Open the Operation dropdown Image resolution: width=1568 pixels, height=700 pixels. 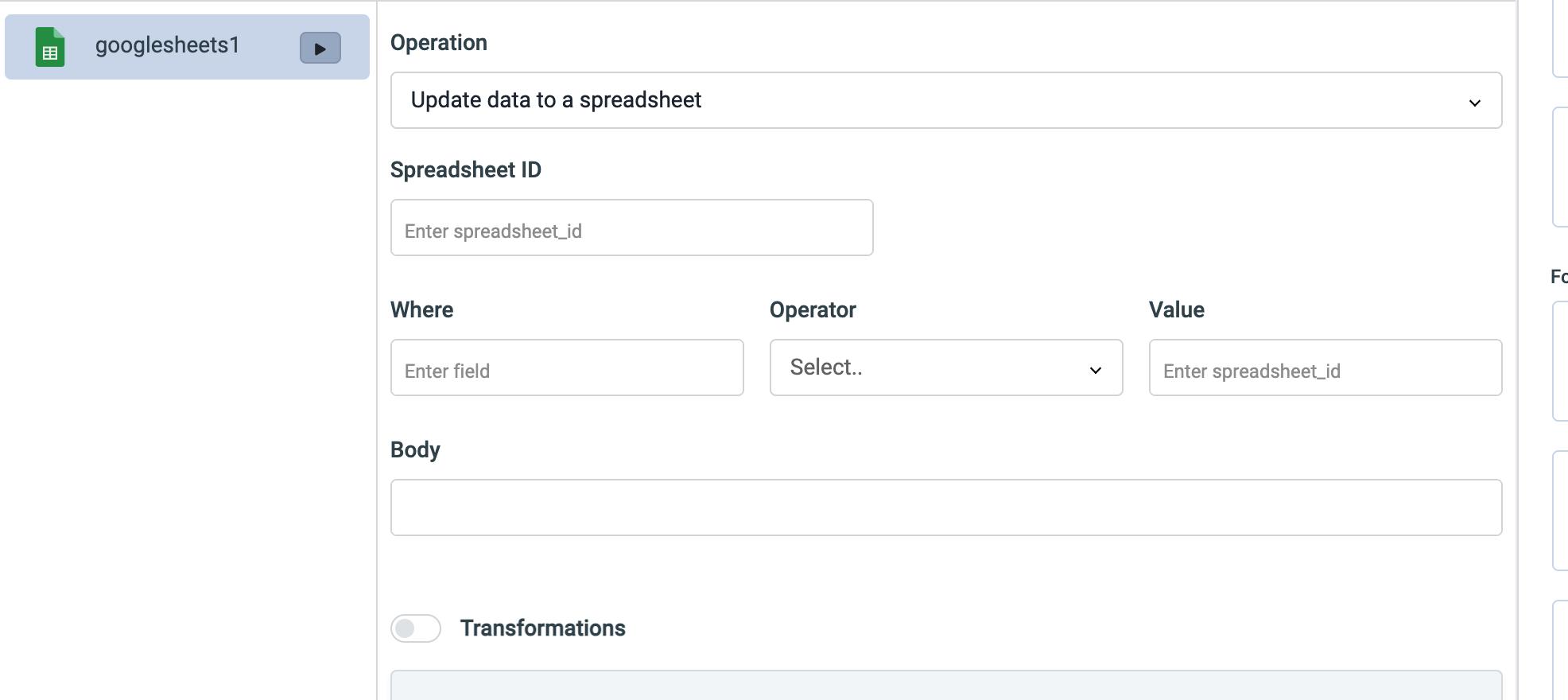[x=945, y=99]
